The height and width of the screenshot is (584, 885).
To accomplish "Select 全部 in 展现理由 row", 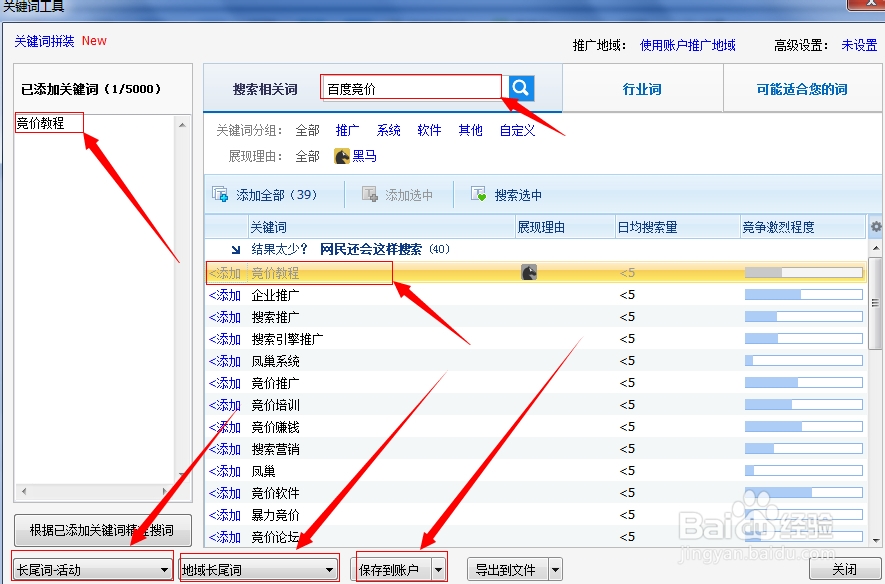I will point(308,156).
